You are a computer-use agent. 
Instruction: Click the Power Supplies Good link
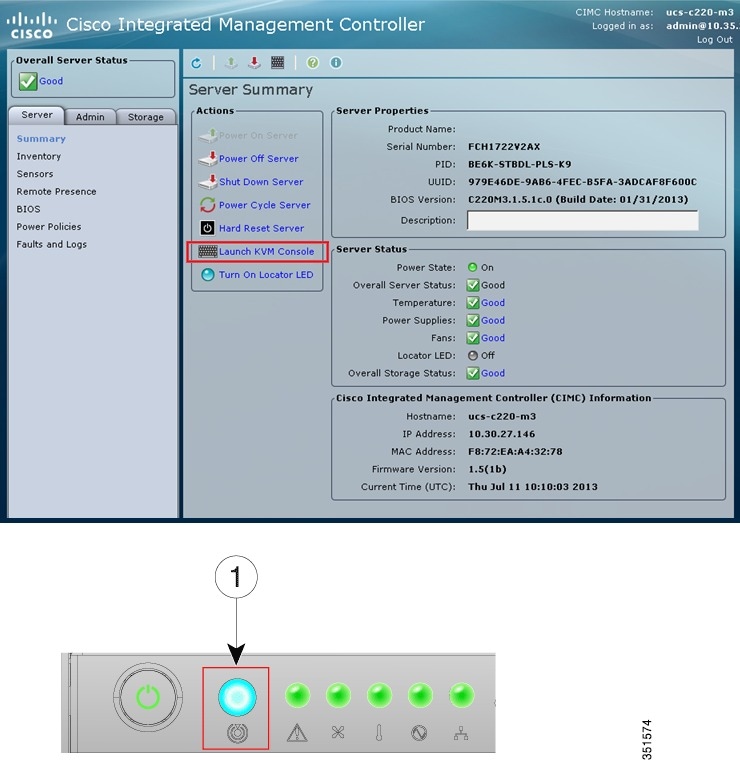[493, 320]
